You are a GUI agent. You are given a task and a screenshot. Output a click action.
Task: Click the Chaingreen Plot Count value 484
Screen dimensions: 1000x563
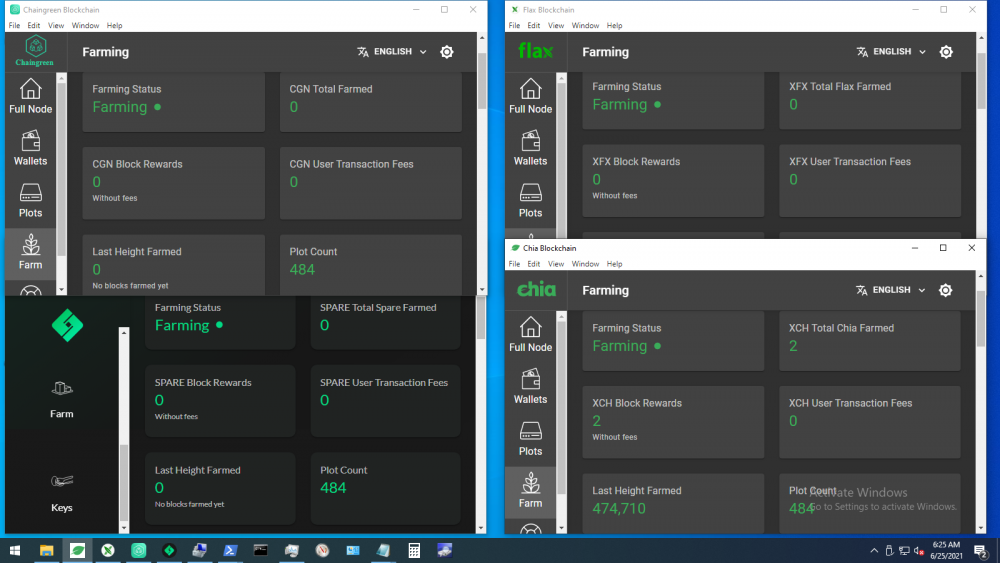[302, 270]
